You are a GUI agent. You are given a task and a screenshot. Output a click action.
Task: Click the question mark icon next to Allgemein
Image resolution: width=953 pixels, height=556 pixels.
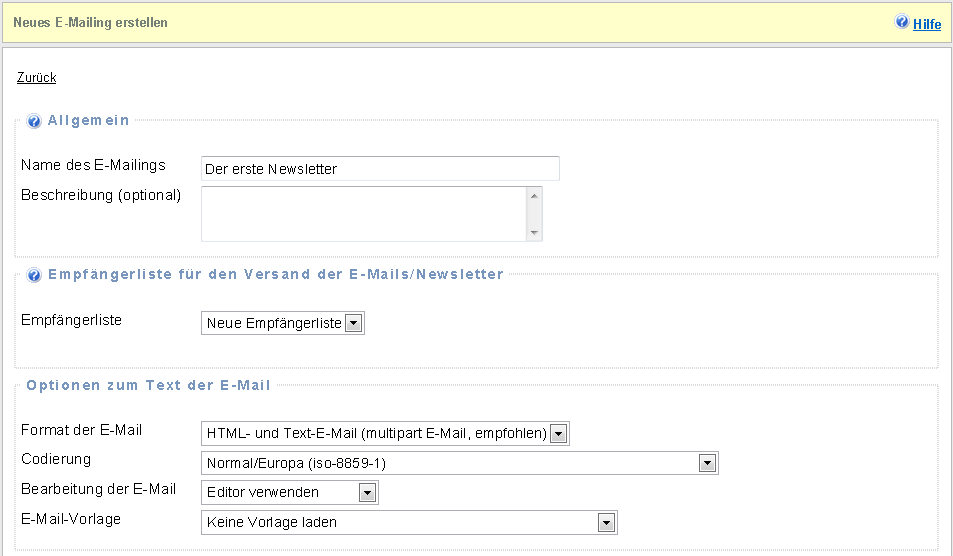coord(34,121)
